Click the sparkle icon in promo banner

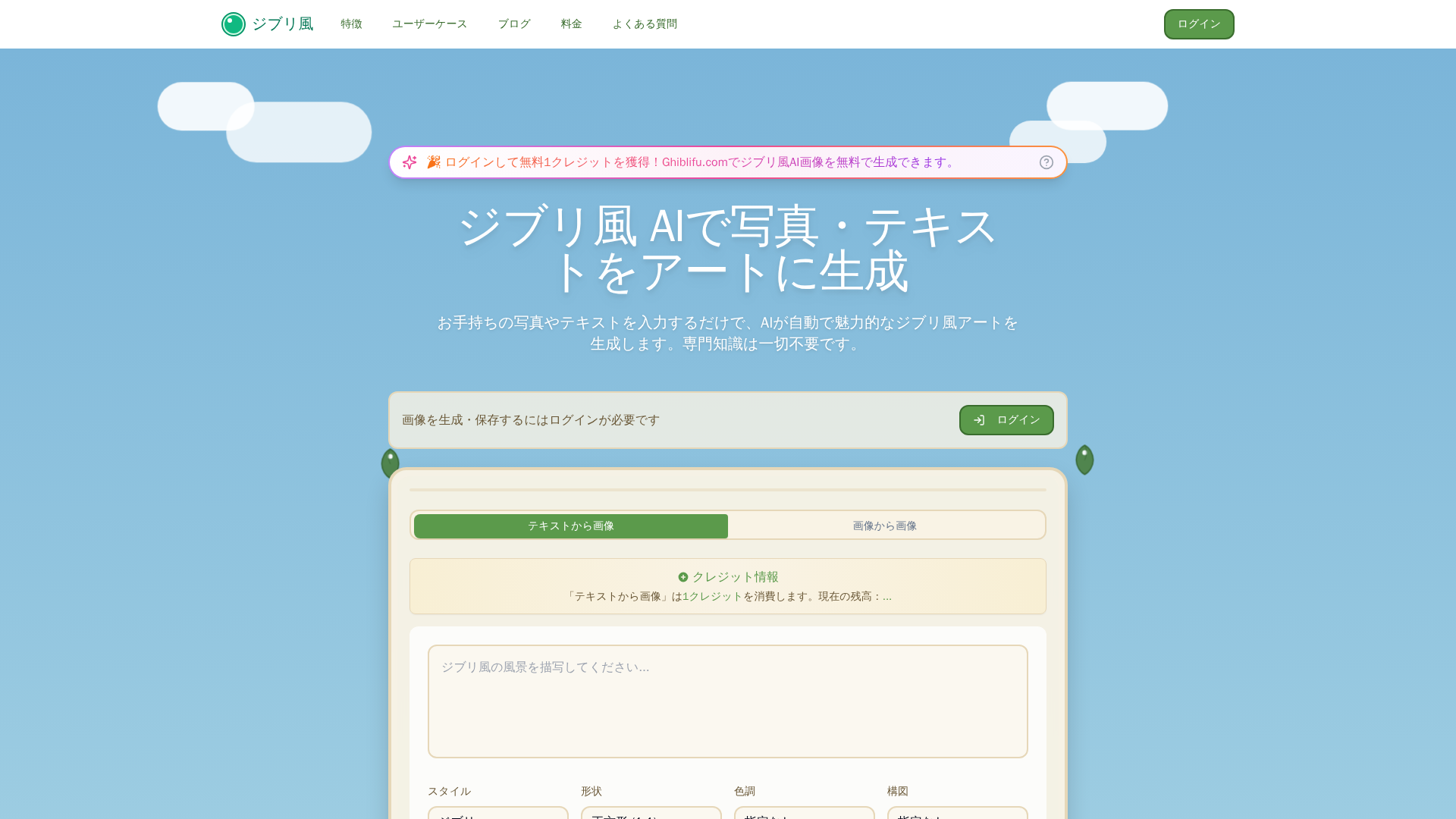point(409,162)
